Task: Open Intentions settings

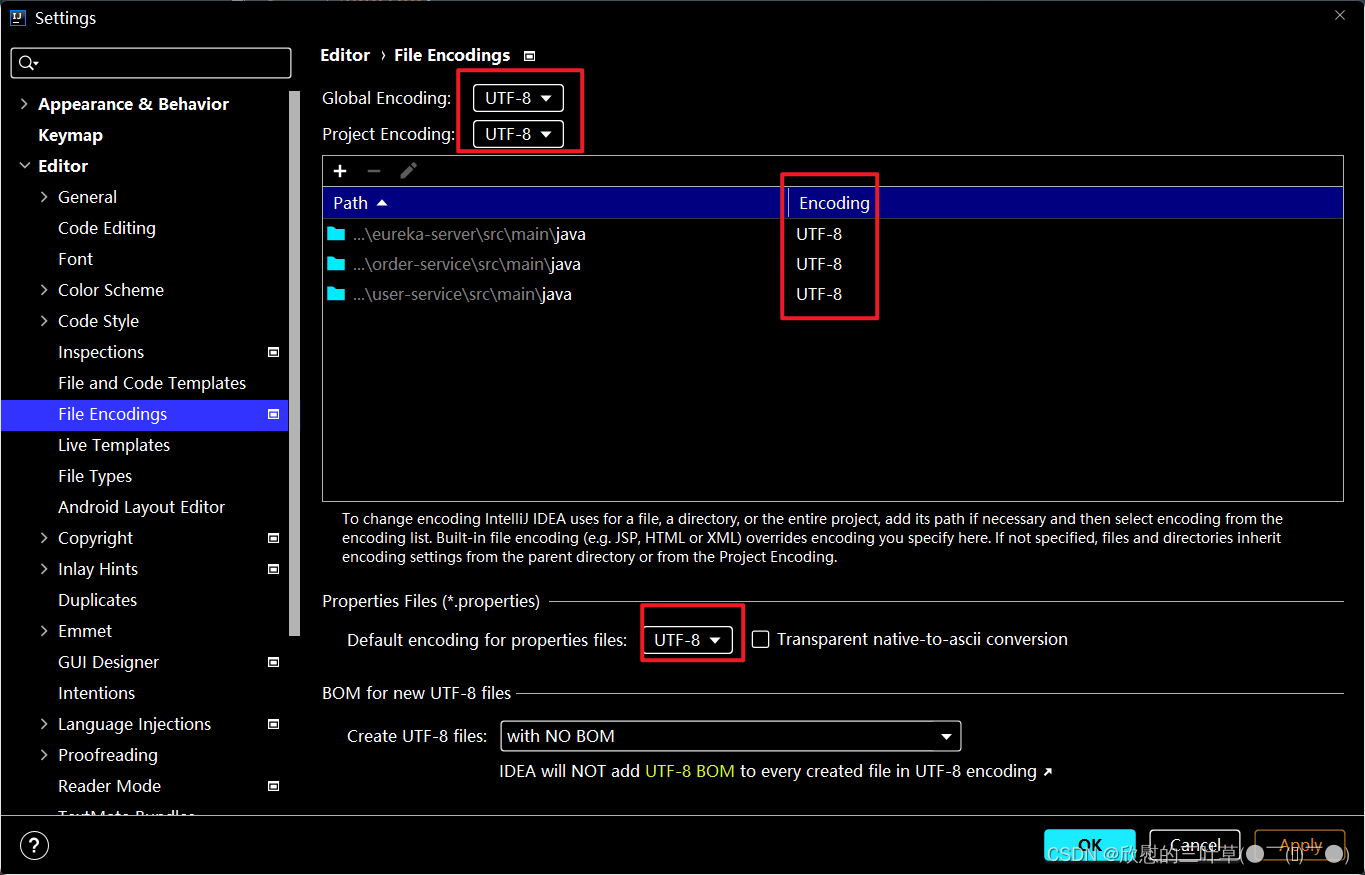Action: click(x=96, y=693)
